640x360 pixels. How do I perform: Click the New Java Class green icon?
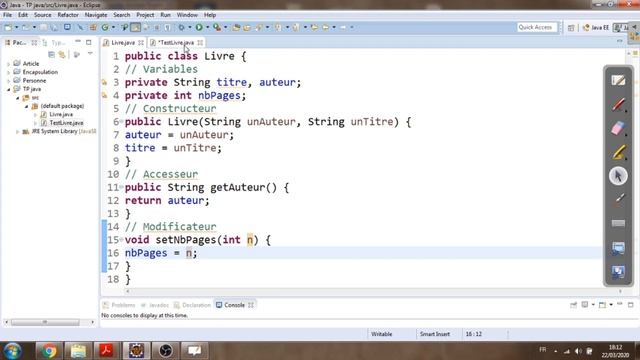click(105, 27)
